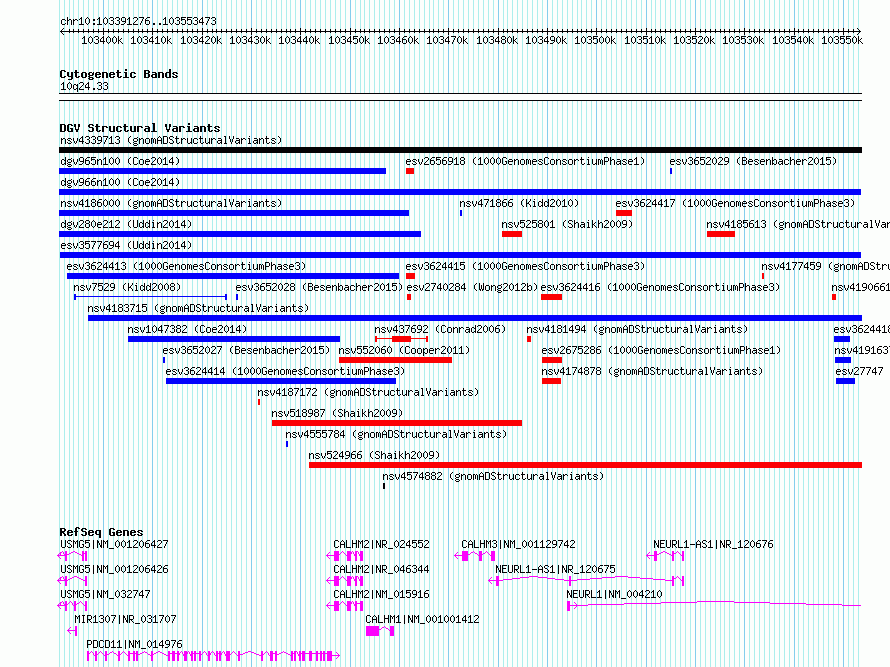The width and height of the screenshot is (890, 667).
Task: Open the CALHM2|NR_046344 gene label
Action: 381,569
